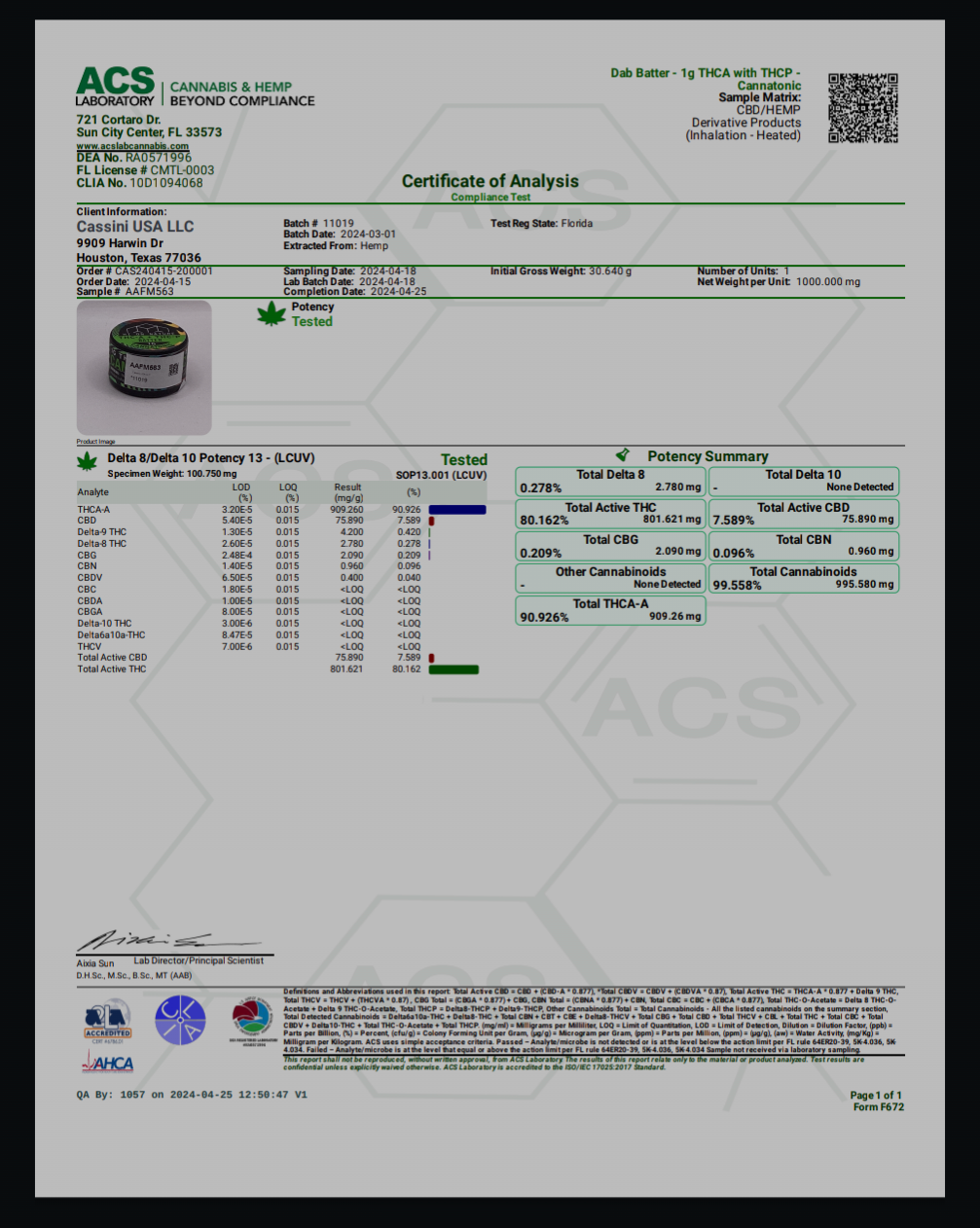Click the checkmark icon beside Potency Summary
This screenshot has width=980, height=1228.
click(x=623, y=455)
